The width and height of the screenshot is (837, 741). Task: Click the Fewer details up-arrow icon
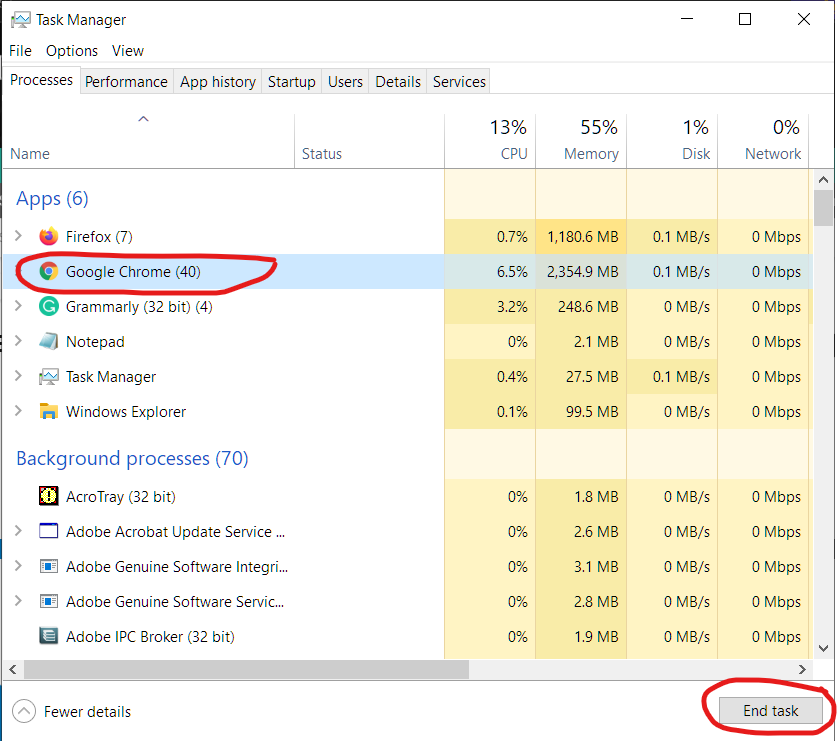click(x=24, y=711)
